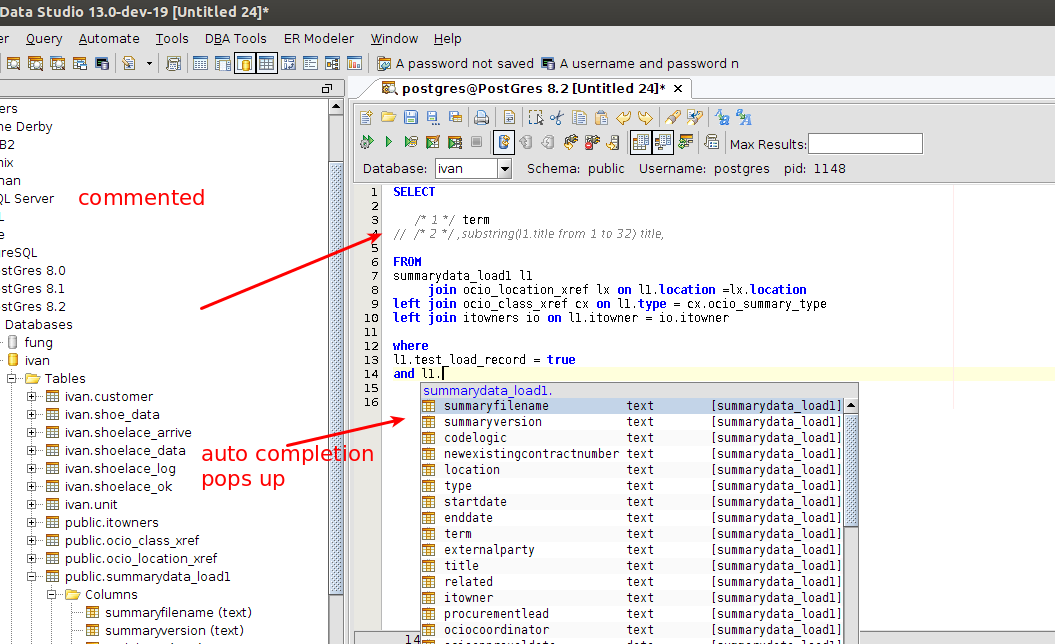Click the Select all dashed-box icon
Viewport: 1055px width, 644px height.
pos(535,118)
